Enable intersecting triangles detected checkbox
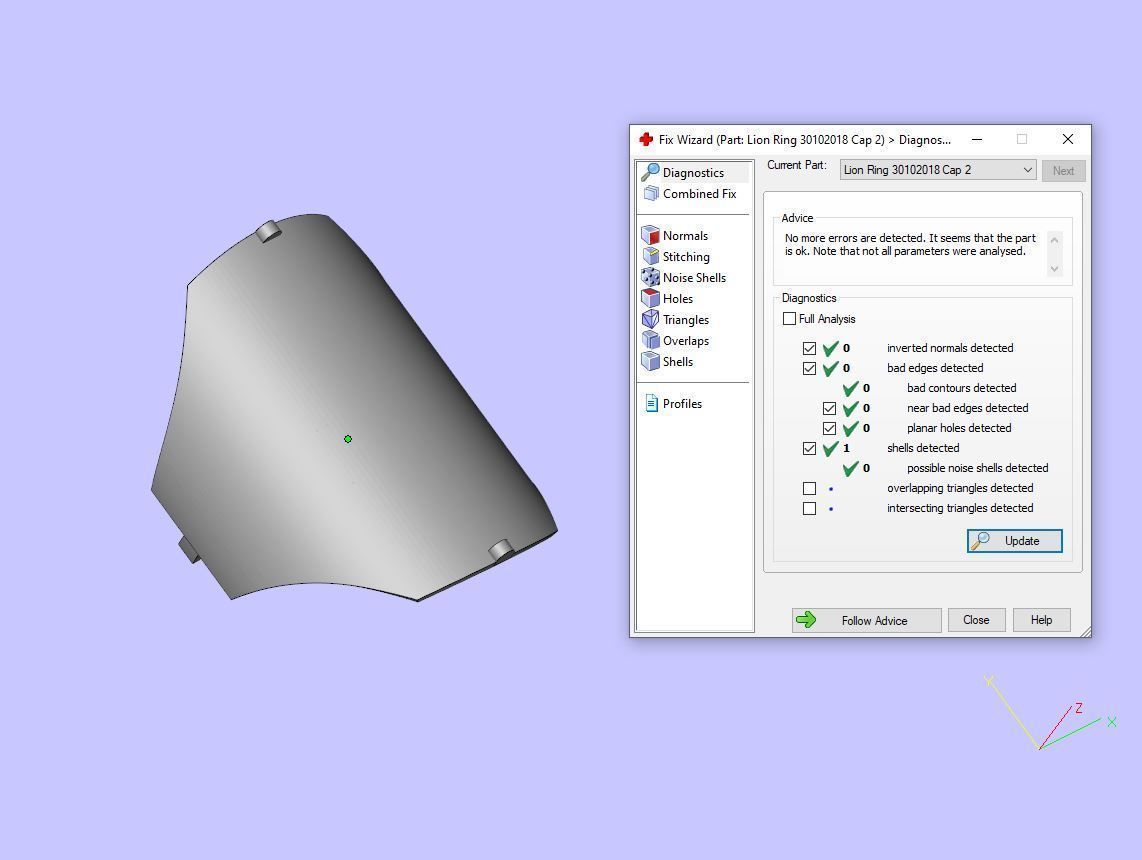Screen dimensions: 1142x860 point(809,508)
